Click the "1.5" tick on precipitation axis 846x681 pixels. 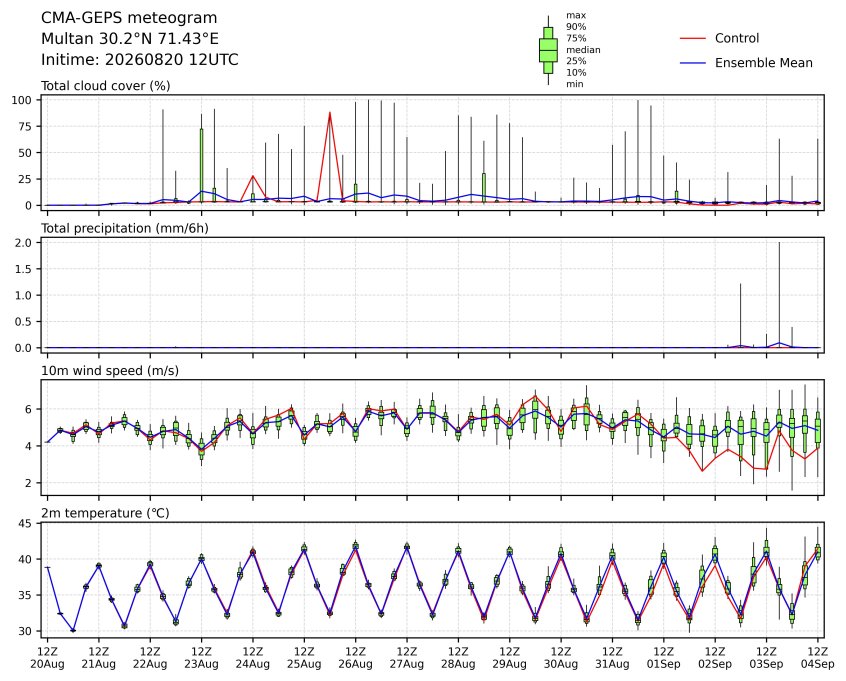(x=24, y=269)
